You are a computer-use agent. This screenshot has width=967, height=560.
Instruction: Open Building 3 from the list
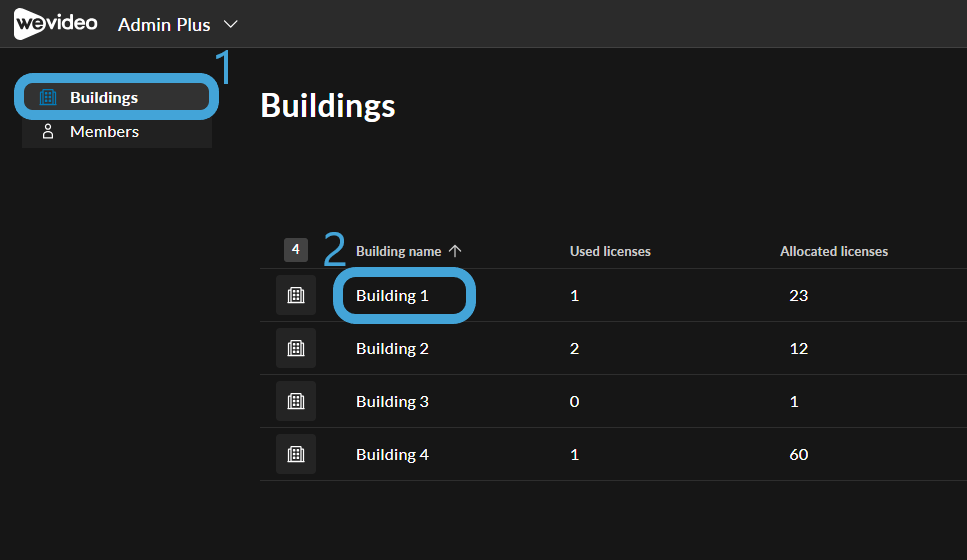click(392, 401)
